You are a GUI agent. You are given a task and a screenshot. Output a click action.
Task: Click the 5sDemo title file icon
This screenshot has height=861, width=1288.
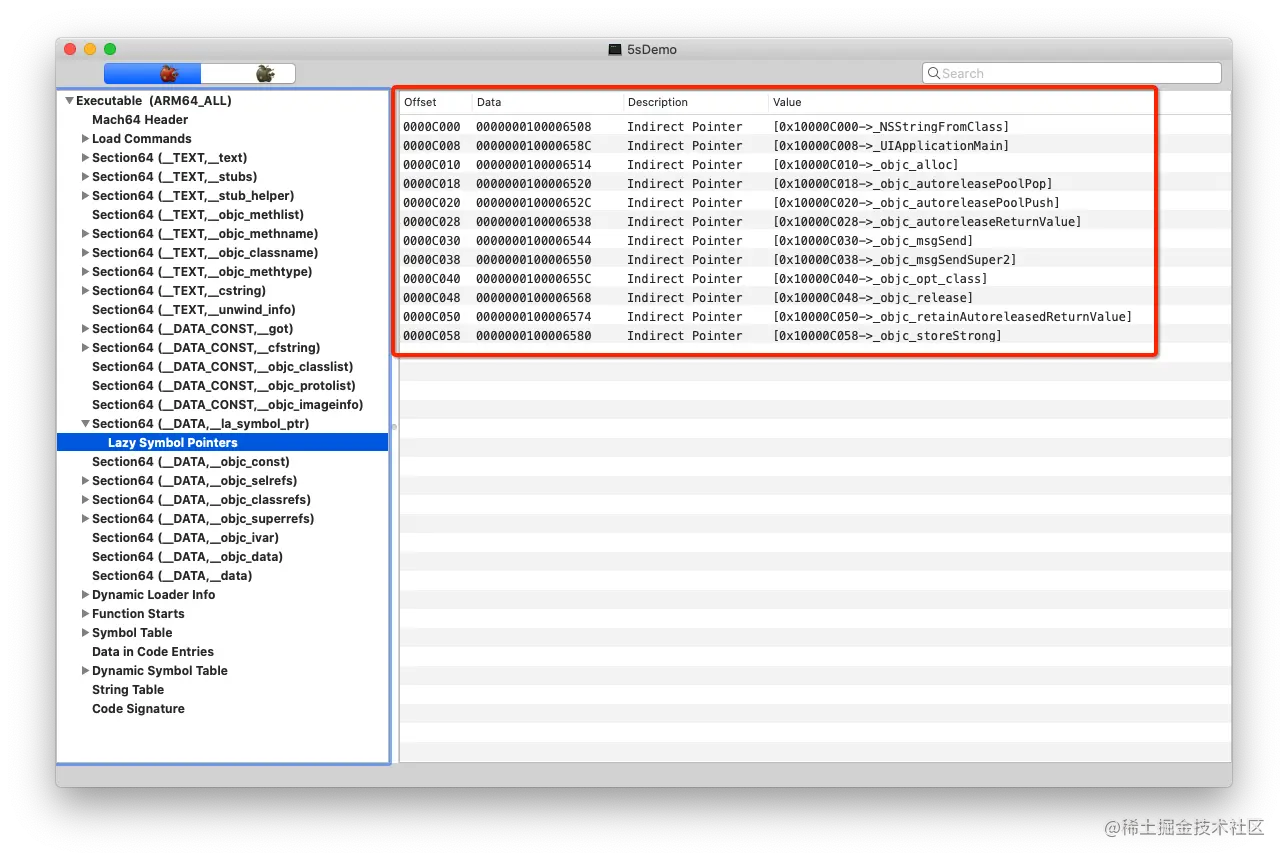point(615,49)
